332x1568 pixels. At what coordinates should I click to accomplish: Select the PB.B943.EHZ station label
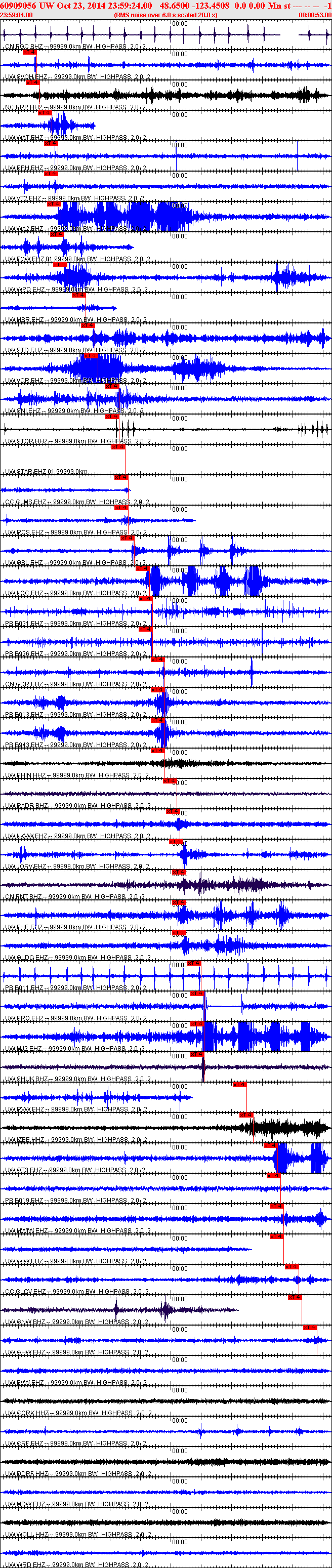75,746
